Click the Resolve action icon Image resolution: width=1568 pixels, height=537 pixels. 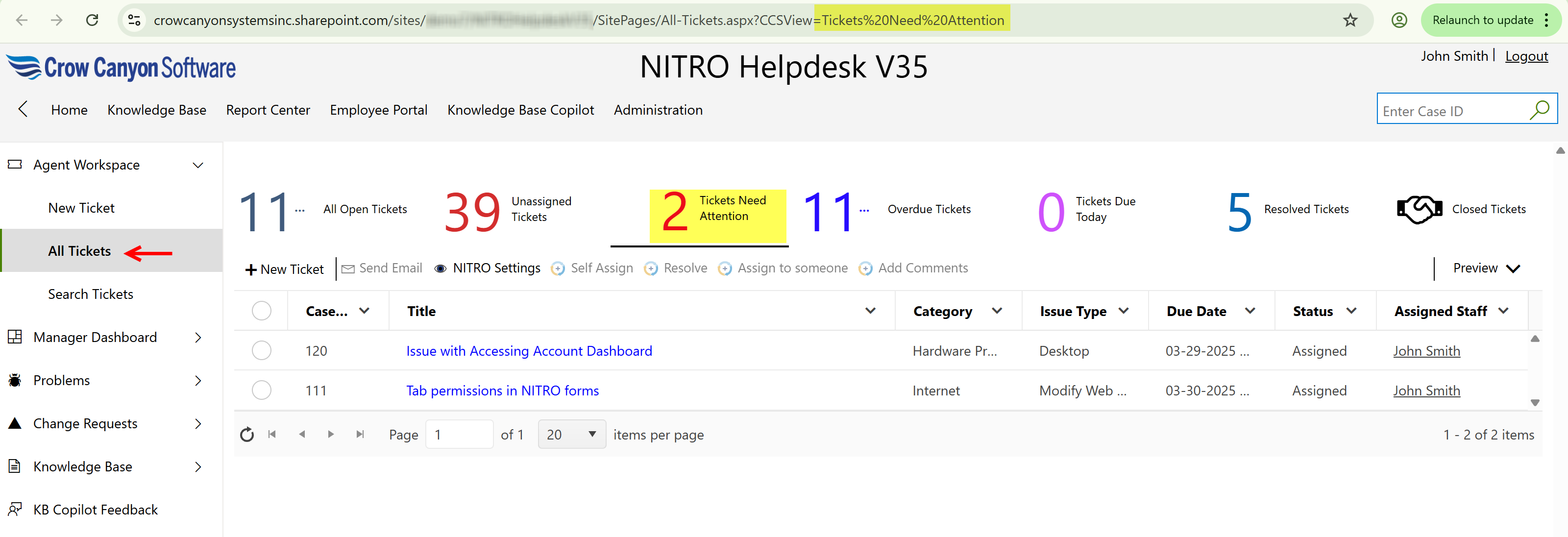click(x=651, y=268)
